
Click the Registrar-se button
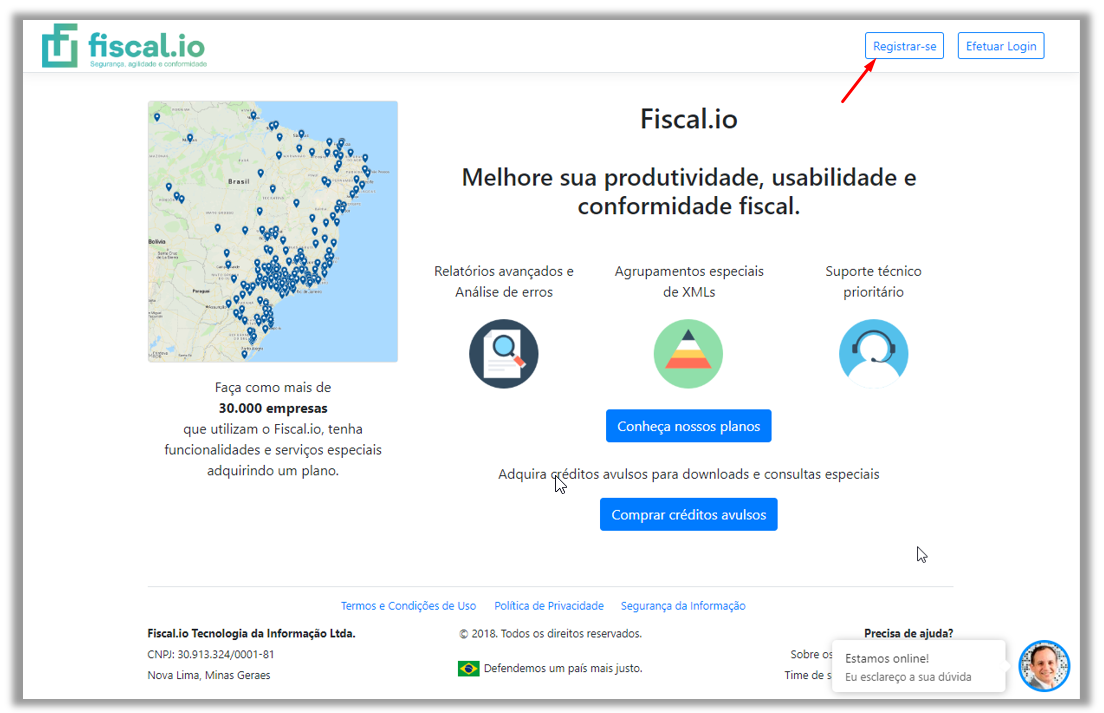tap(904, 46)
